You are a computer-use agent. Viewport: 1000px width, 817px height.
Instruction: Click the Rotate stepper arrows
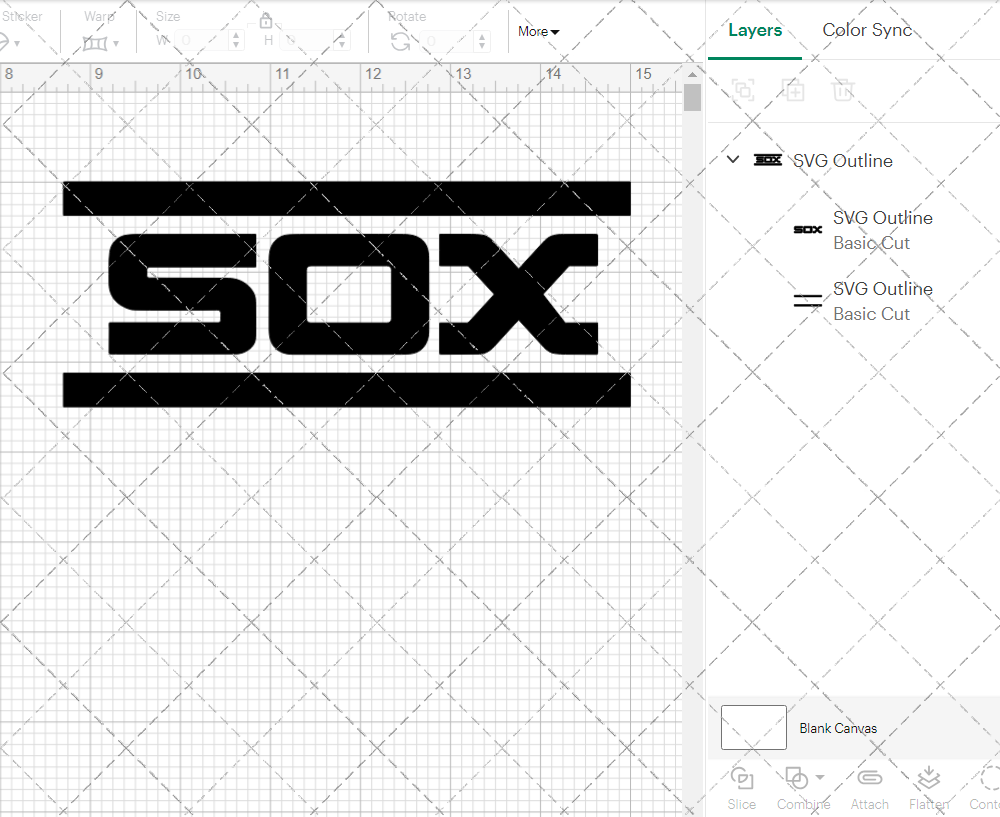coord(482,41)
